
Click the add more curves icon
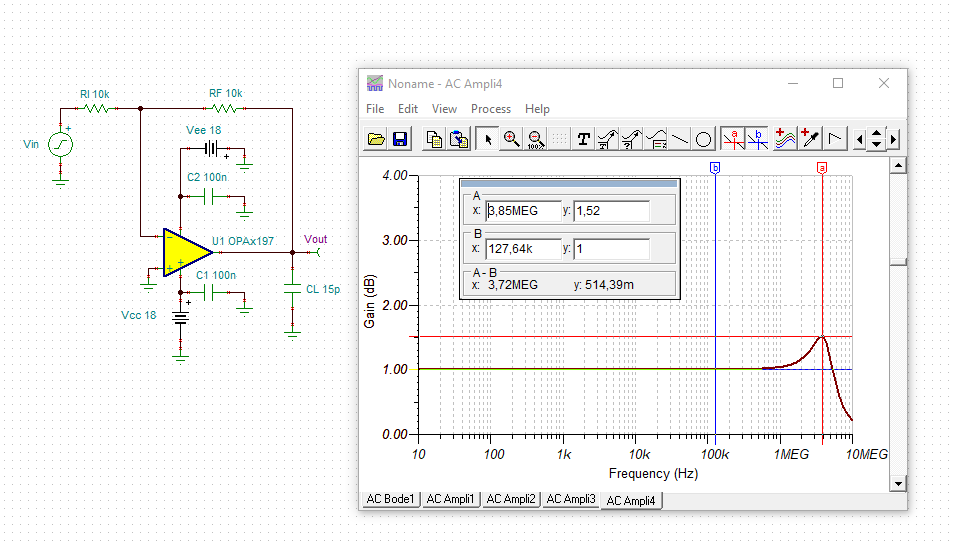click(785, 139)
